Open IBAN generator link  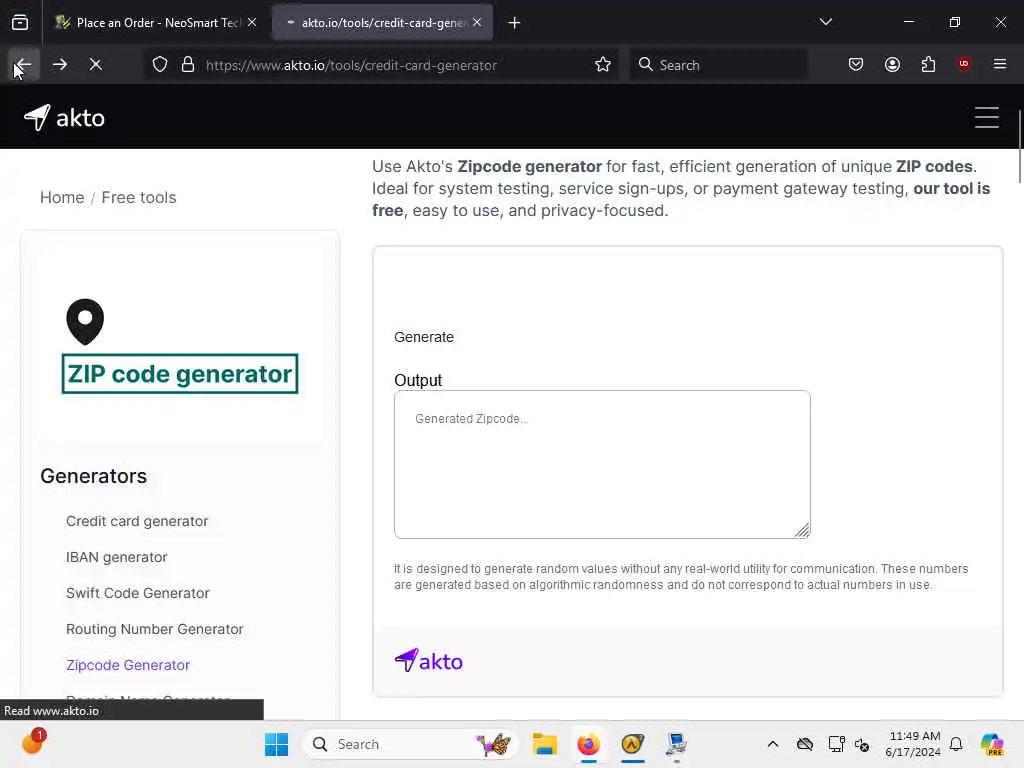pyautogui.click(x=116, y=557)
